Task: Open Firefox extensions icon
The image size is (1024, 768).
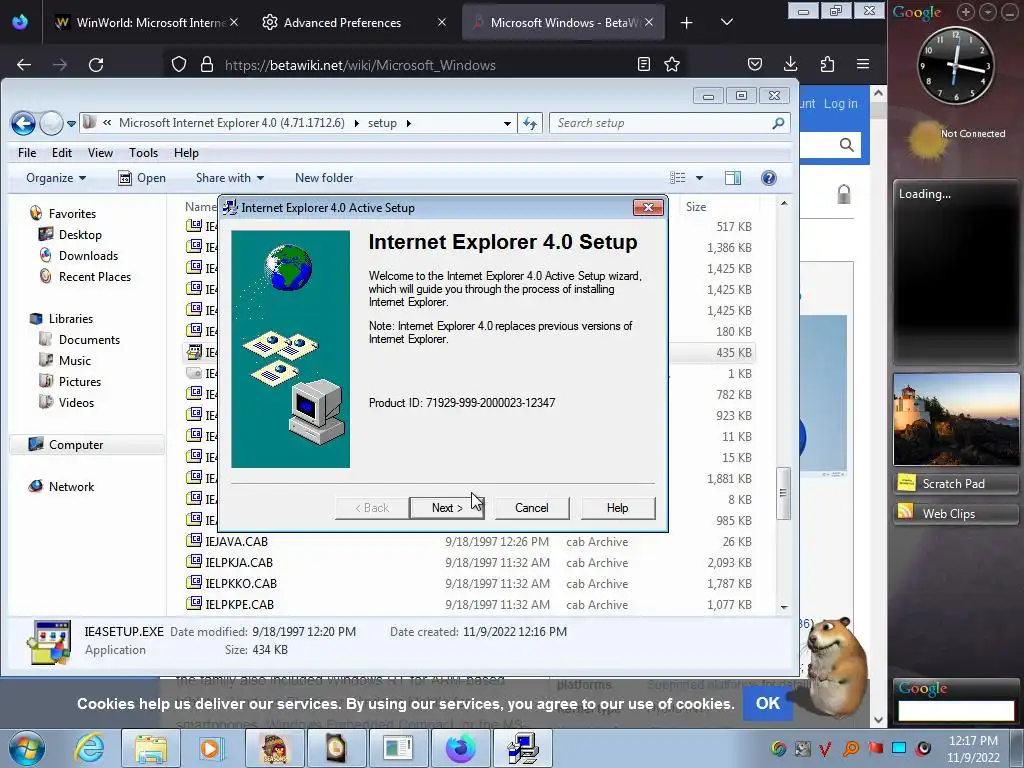Action: (827, 64)
